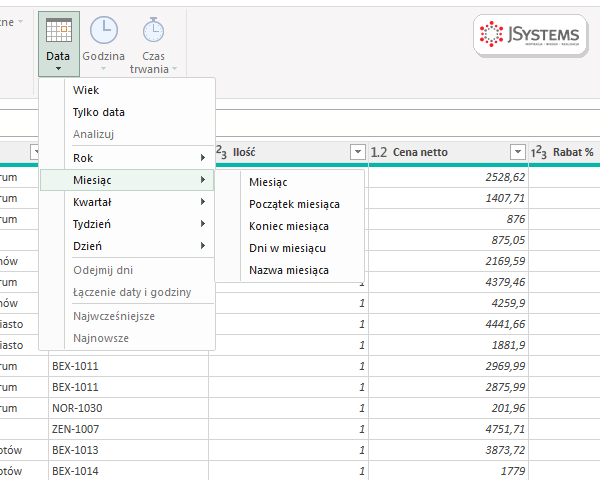
Task: Click BEX-1011 cell in the 2969,99 row
Action: click(129, 366)
